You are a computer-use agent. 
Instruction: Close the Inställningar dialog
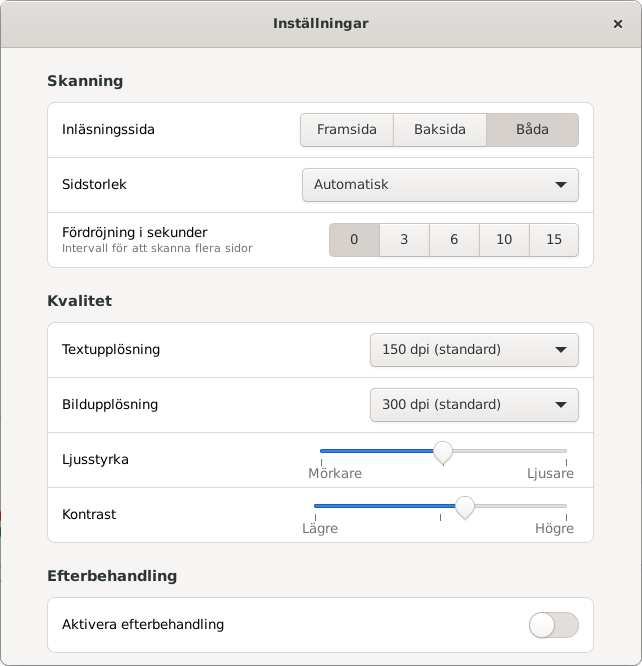click(x=618, y=24)
